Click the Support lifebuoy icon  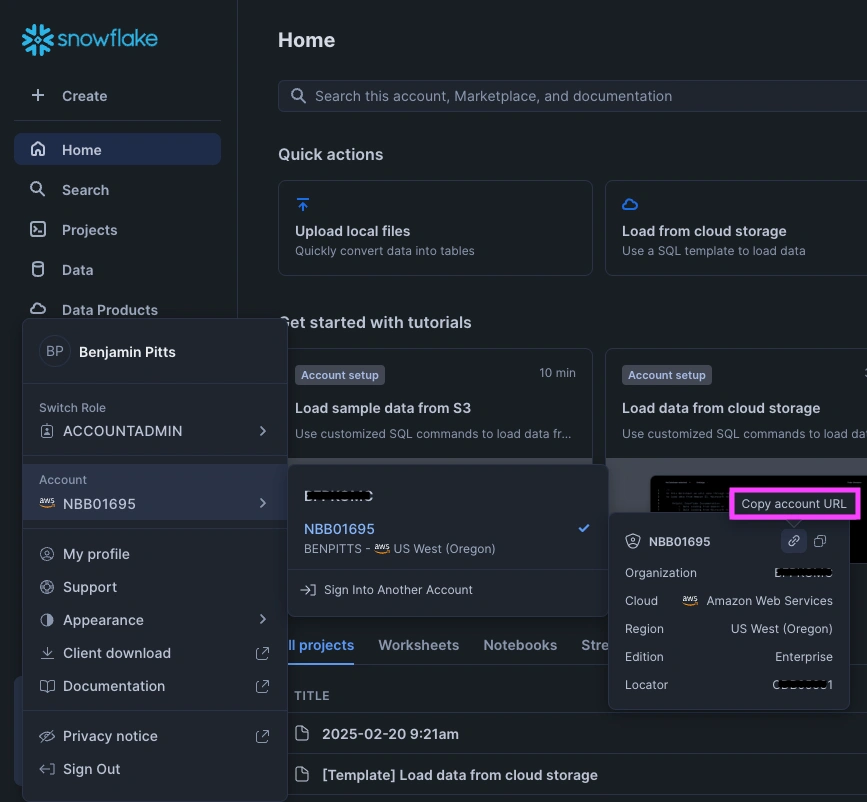pos(47,587)
